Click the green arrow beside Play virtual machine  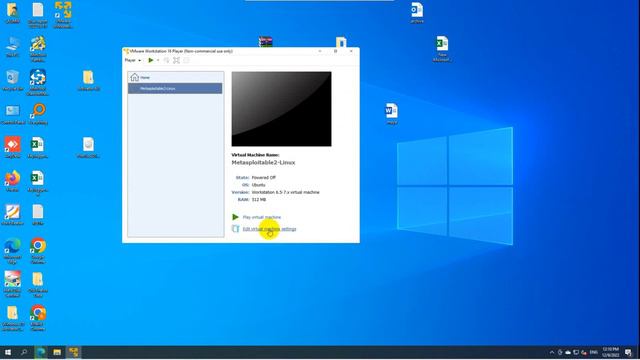[236, 217]
